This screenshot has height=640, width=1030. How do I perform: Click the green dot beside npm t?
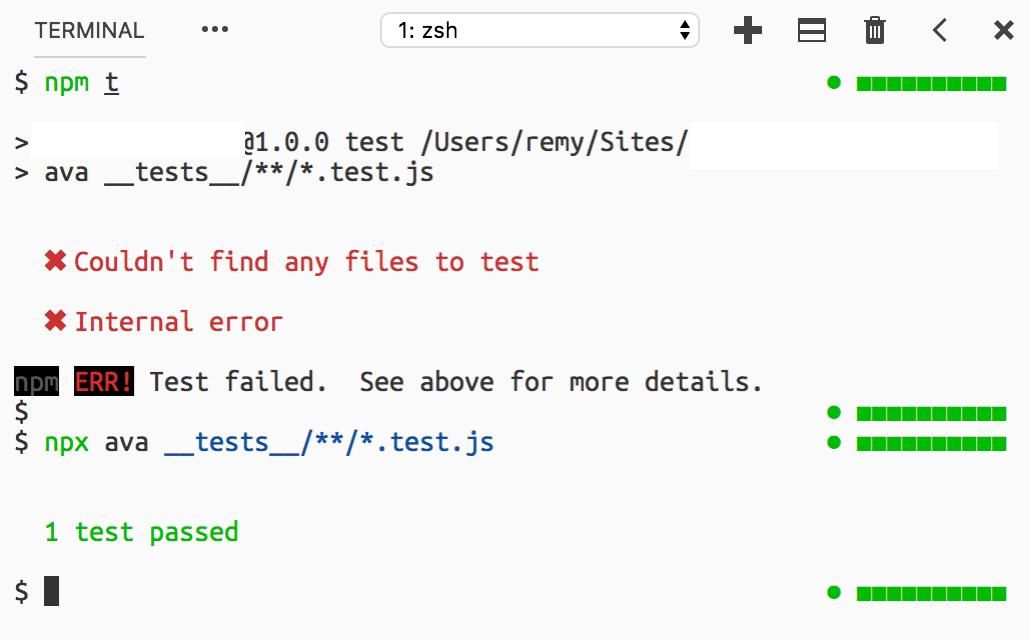coord(834,83)
